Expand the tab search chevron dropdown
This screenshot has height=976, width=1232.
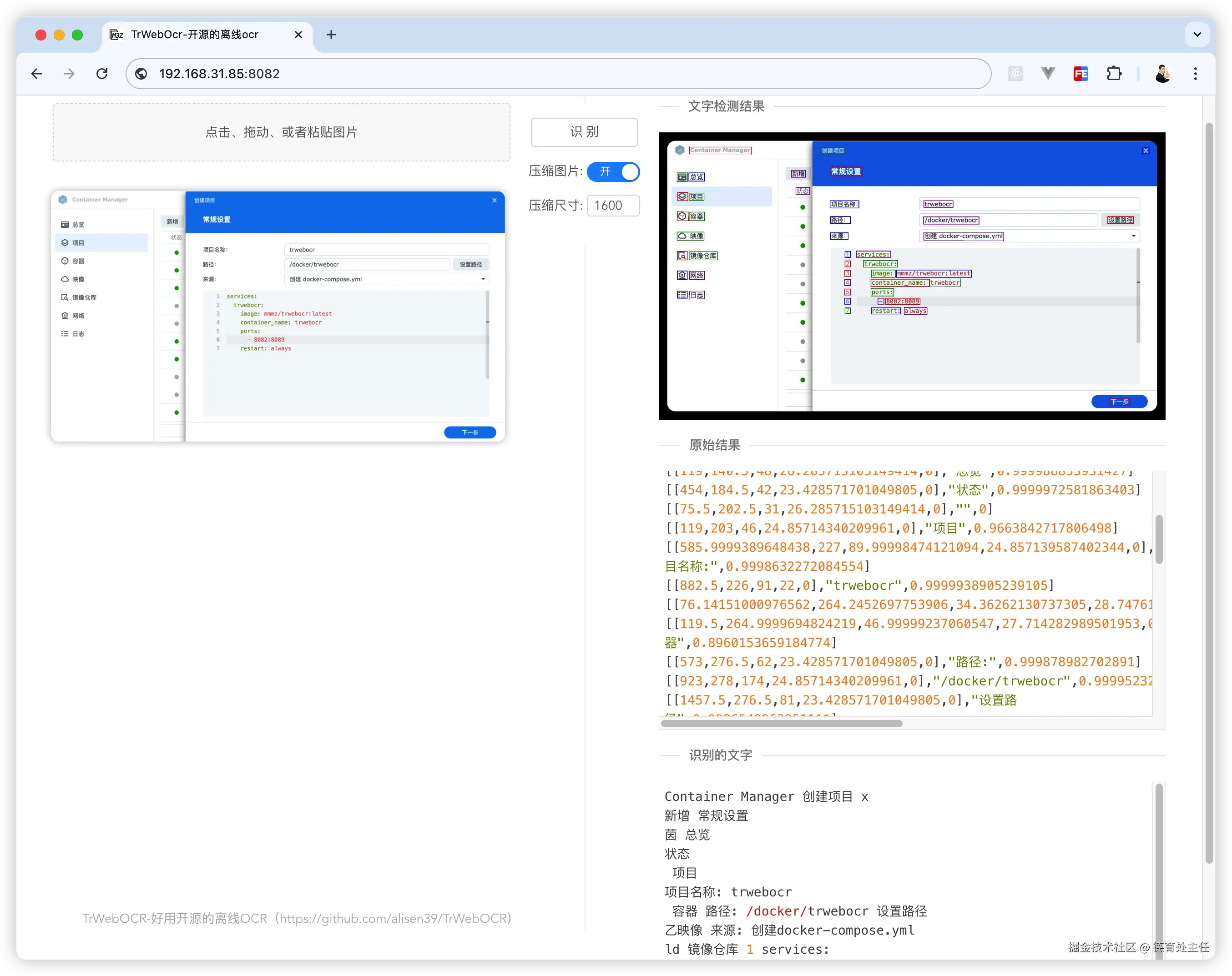click(x=1197, y=35)
